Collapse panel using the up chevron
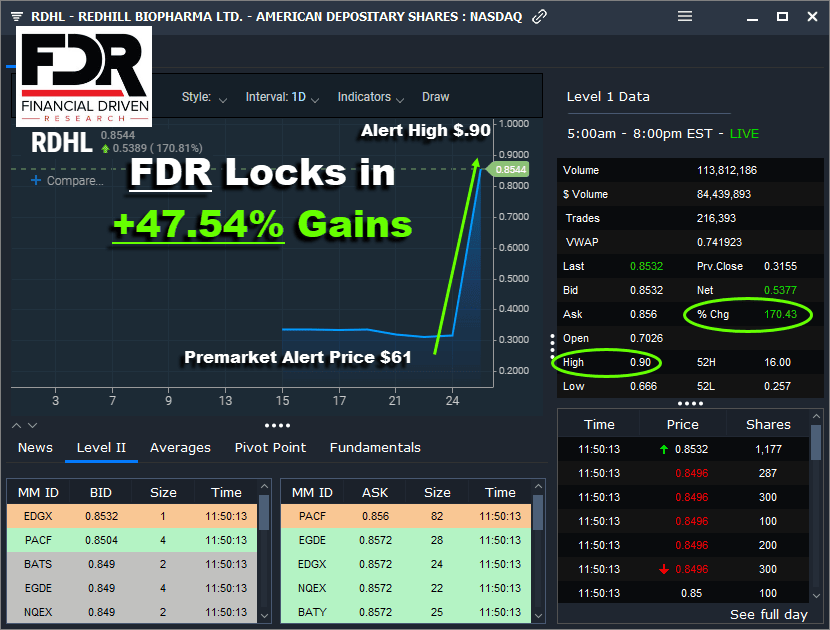The height and width of the screenshot is (630, 830). pos(16,425)
